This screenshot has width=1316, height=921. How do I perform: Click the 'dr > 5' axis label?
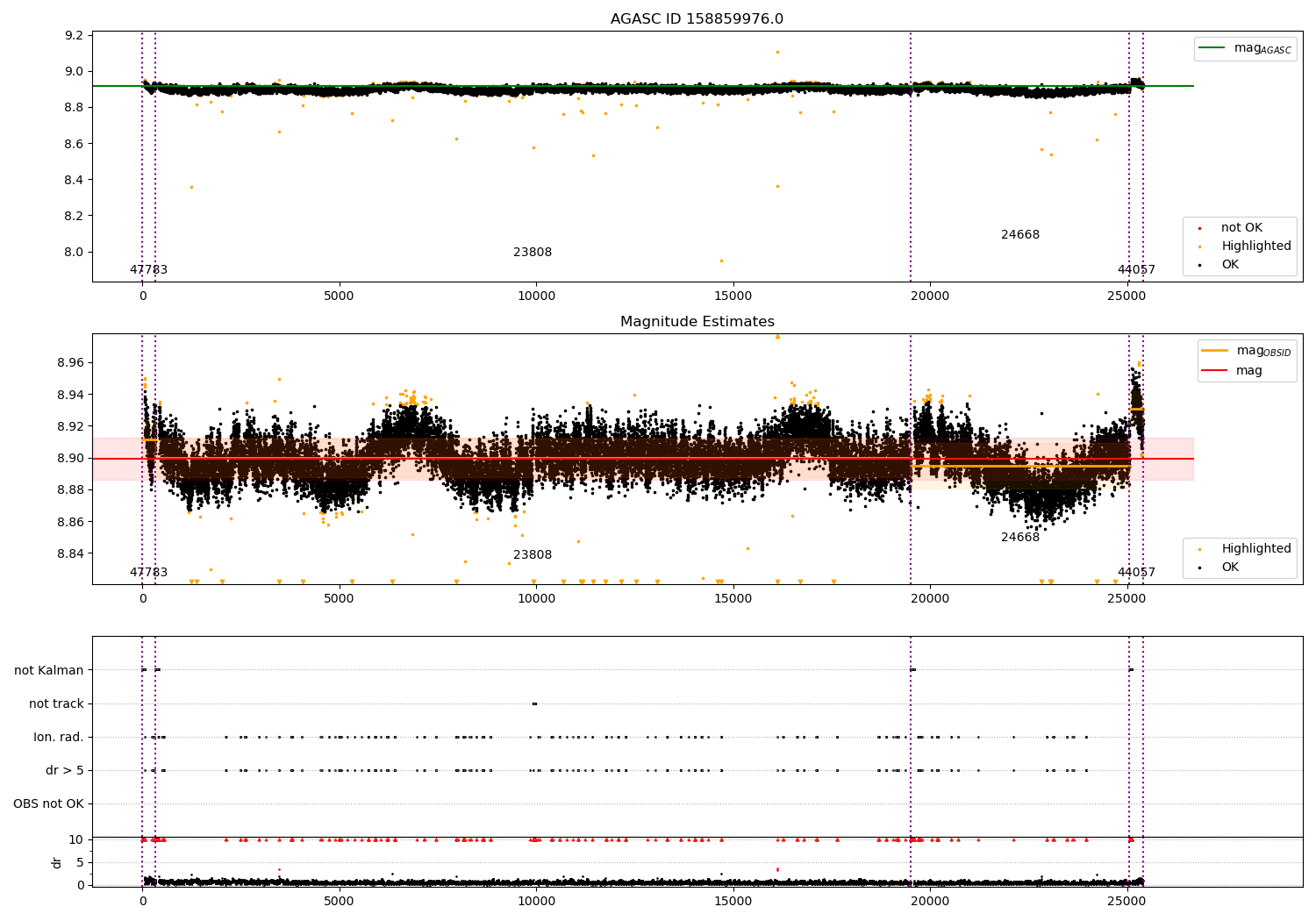click(x=65, y=771)
